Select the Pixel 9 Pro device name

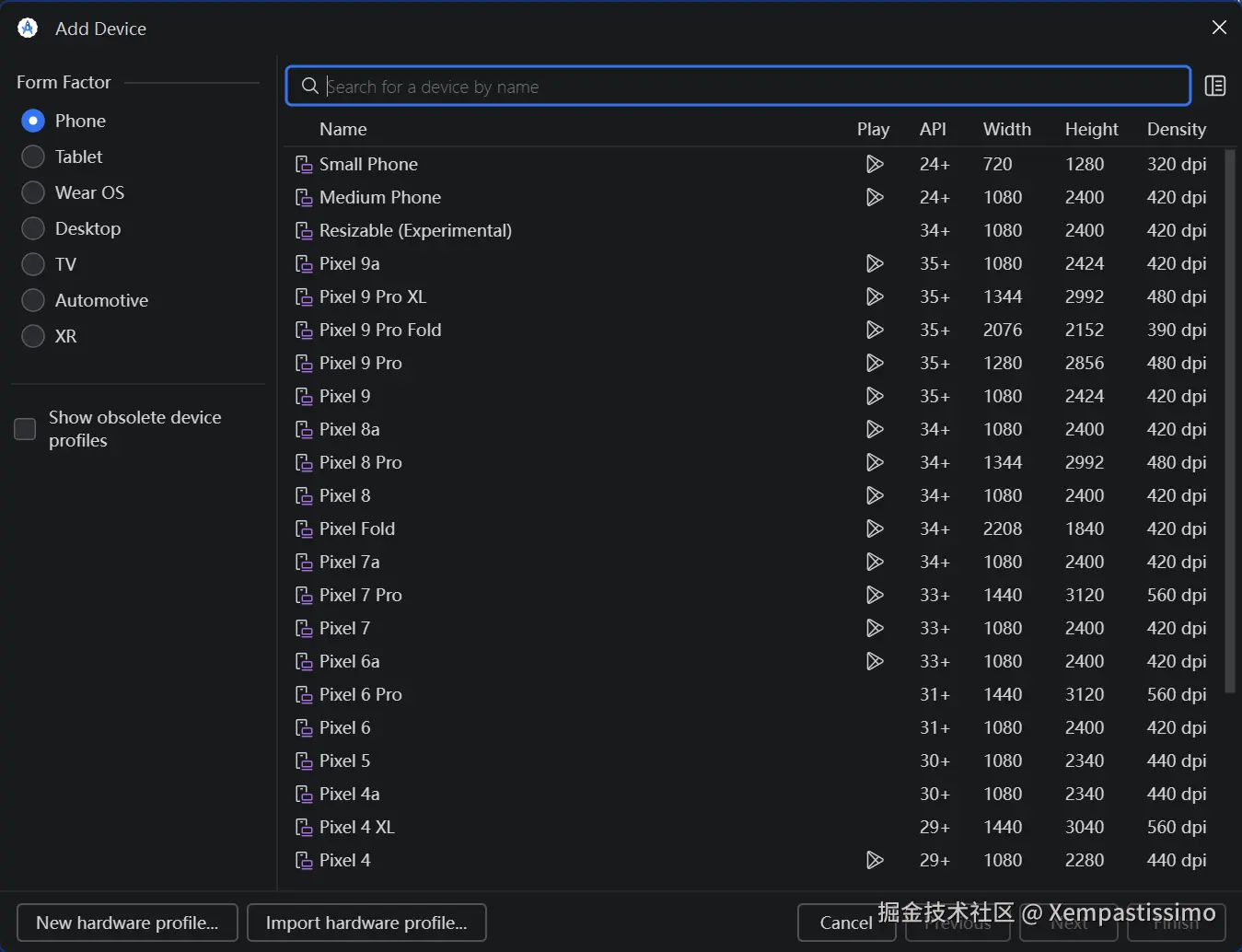361,363
